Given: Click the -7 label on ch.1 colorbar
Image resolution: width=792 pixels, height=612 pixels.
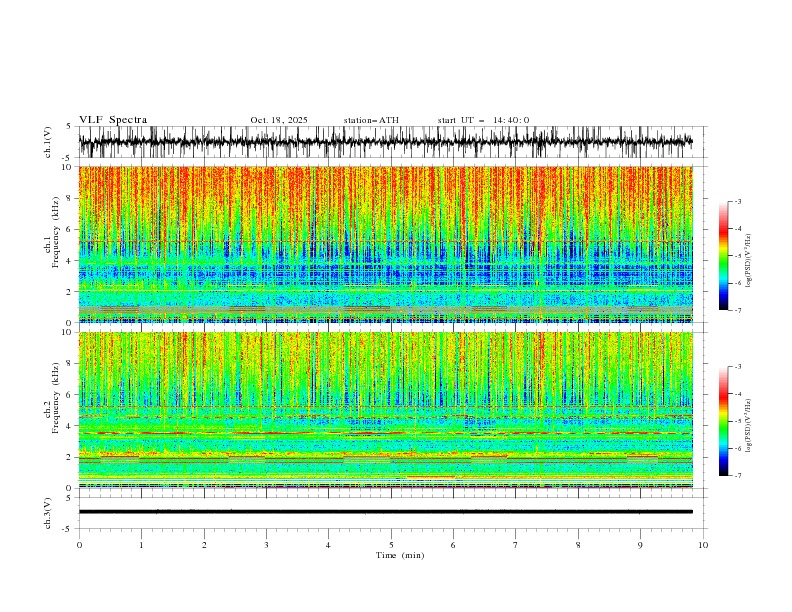Looking at the screenshot, I should point(737,310).
